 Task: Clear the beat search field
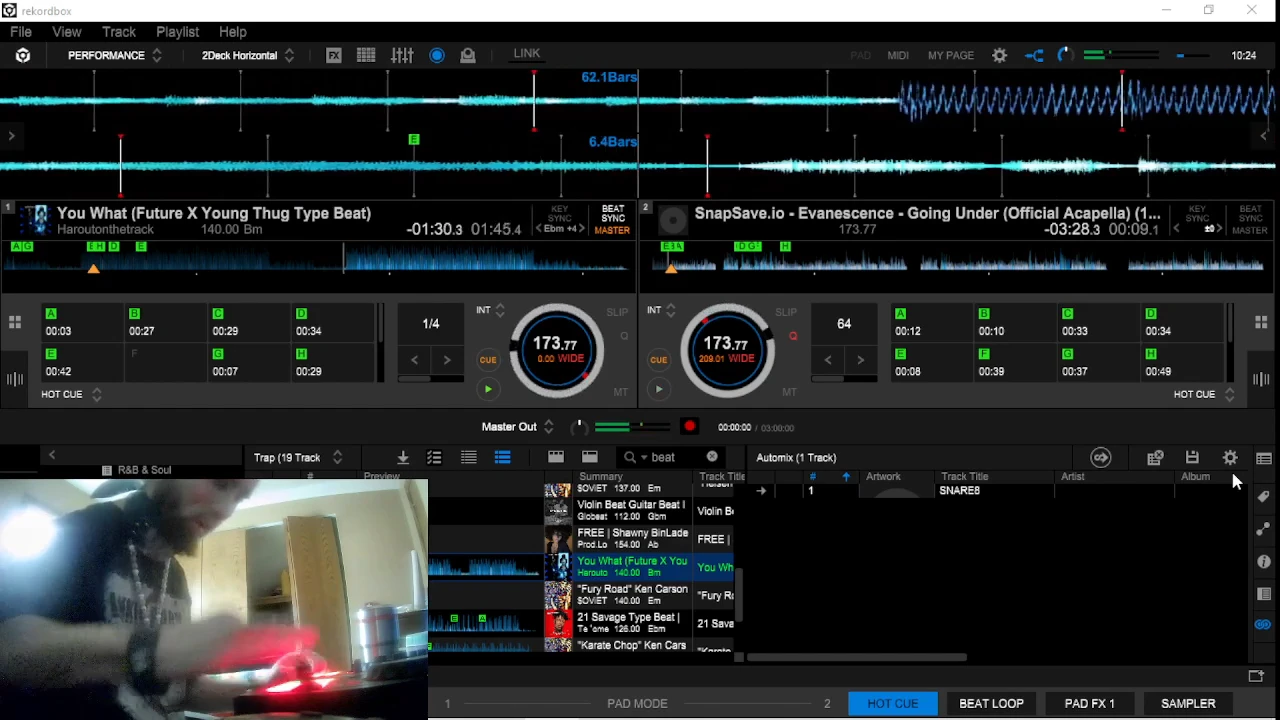712,457
